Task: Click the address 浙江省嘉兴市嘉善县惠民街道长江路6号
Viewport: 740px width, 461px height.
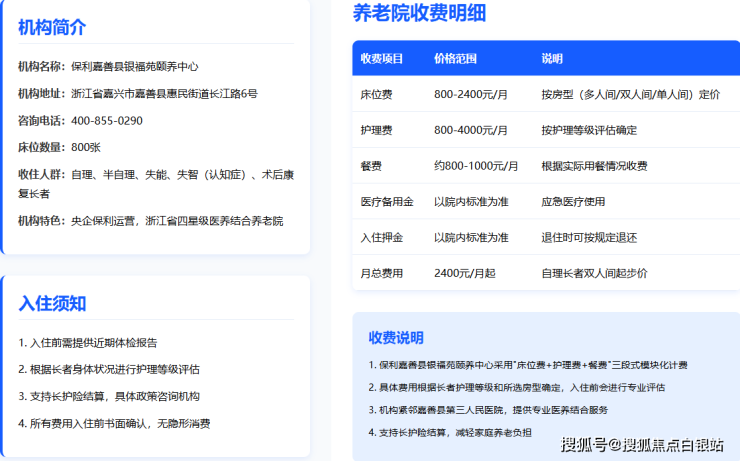Action: [164, 93]
